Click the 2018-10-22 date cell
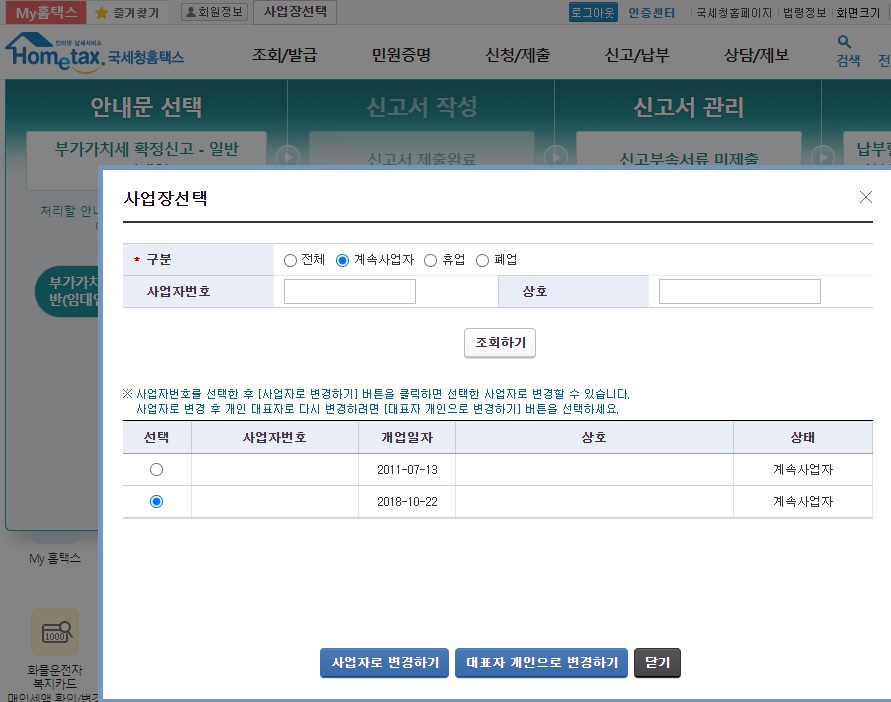The width and height of the screenshot is (891, 702). (x=407, y=501)
